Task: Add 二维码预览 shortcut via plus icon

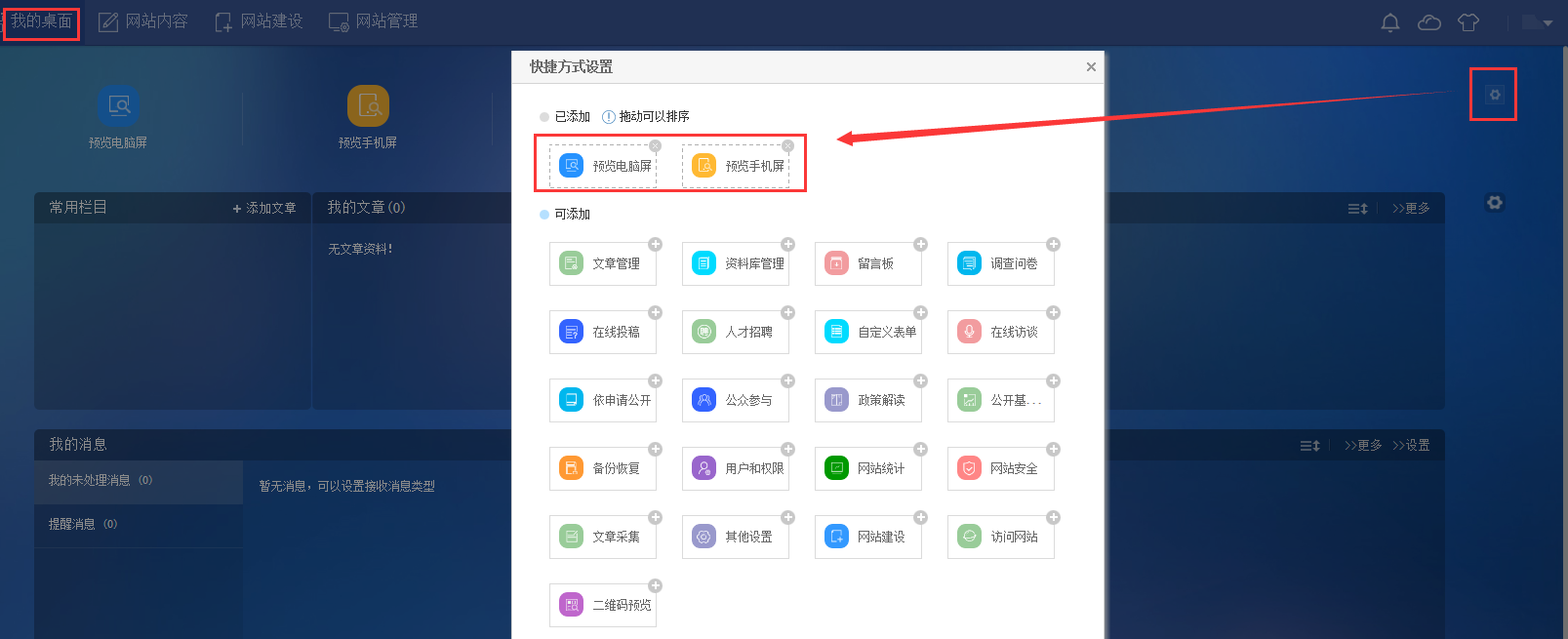Action: point(655,585)
